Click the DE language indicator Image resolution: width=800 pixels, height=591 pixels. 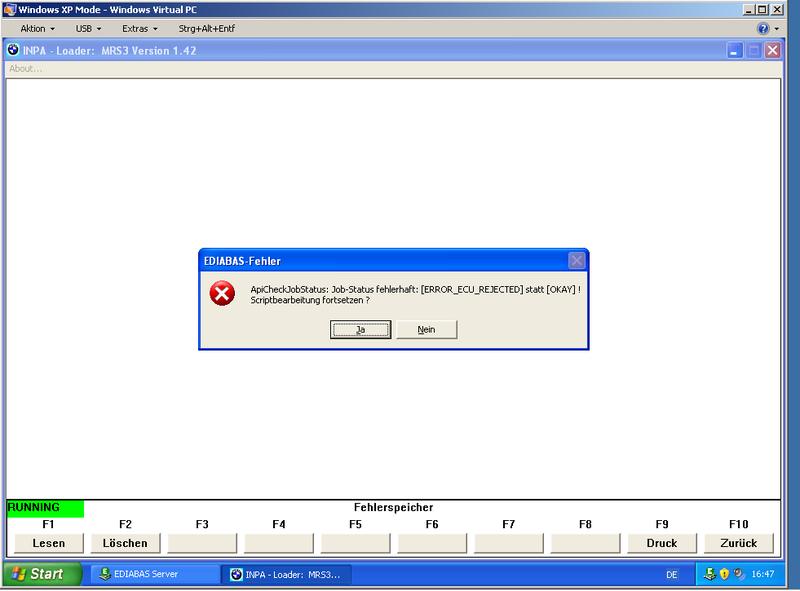click(x=671, y=575)
